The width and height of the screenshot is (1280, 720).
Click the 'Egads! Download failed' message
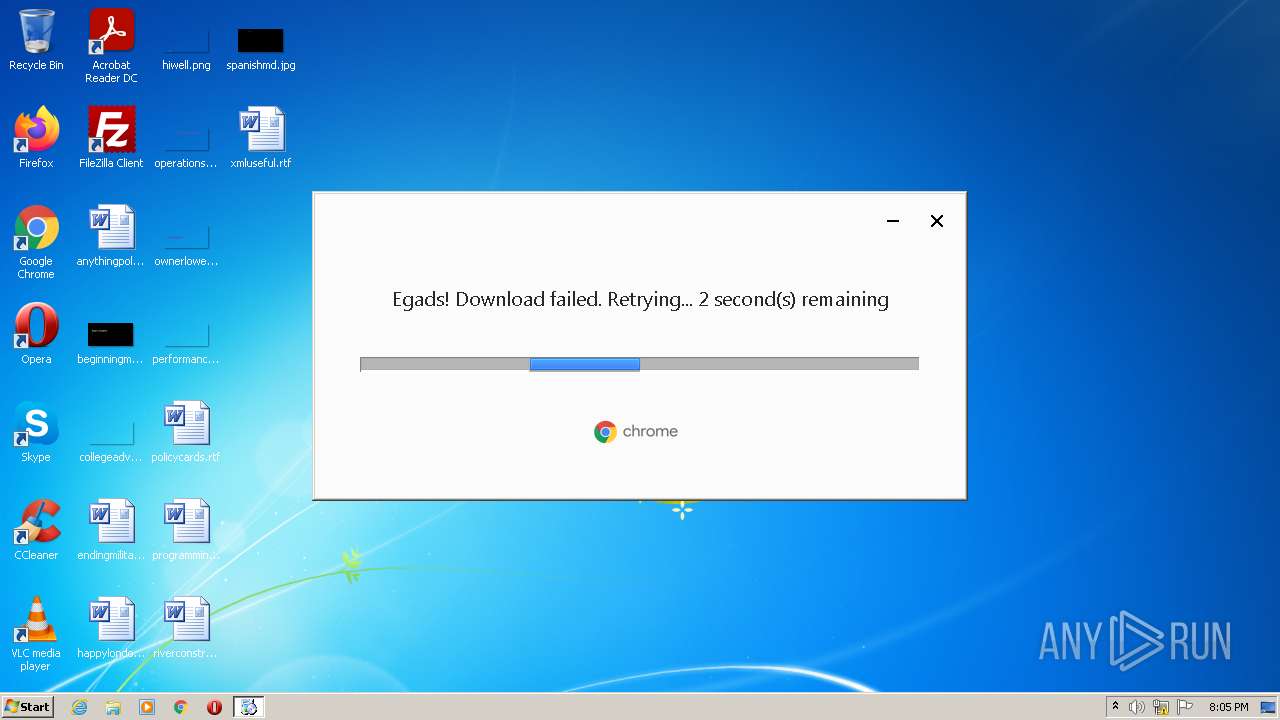tap(640, 299)
